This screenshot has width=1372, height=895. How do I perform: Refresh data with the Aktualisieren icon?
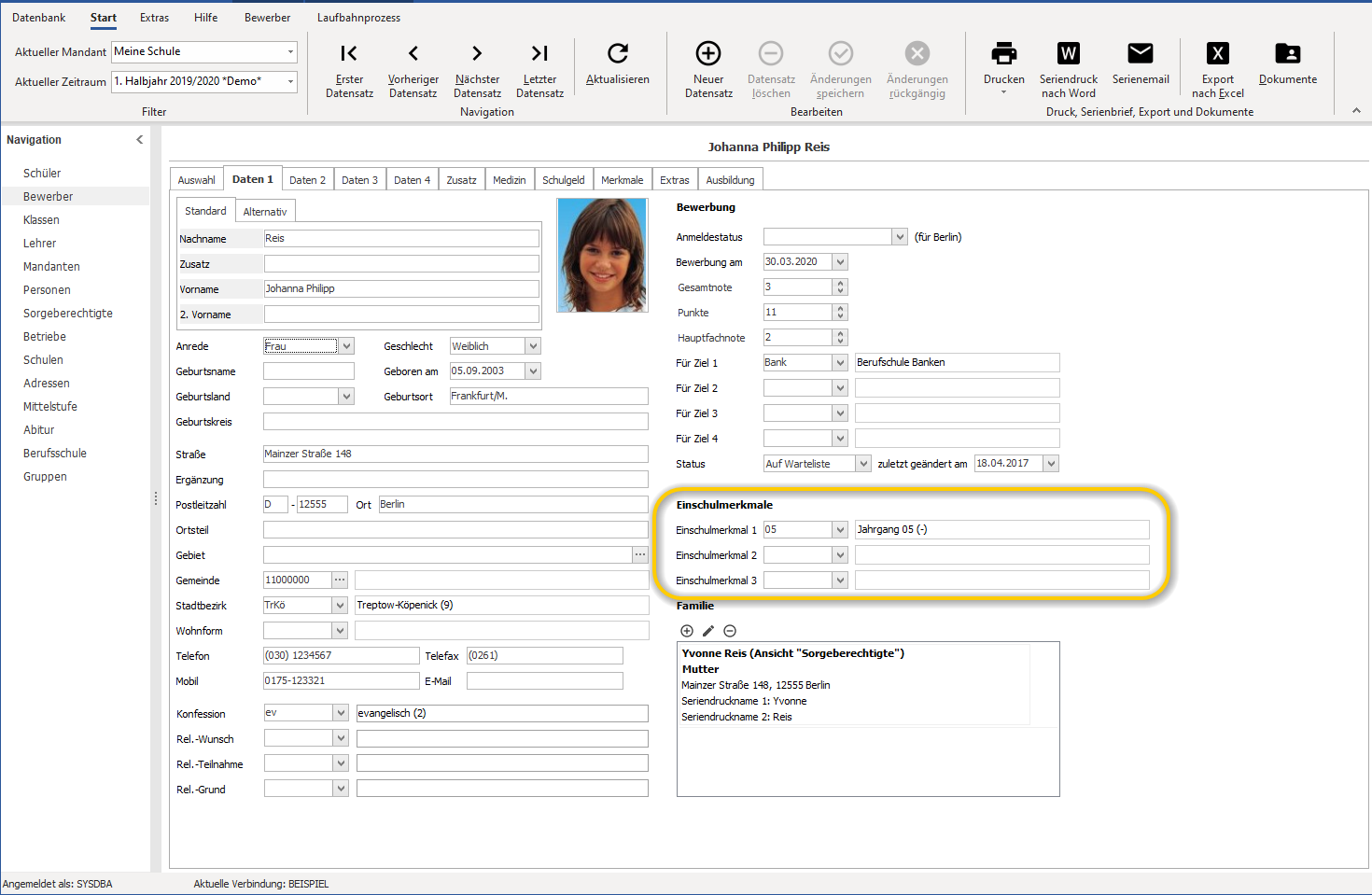pyautogui.click(x=618, y=53)
